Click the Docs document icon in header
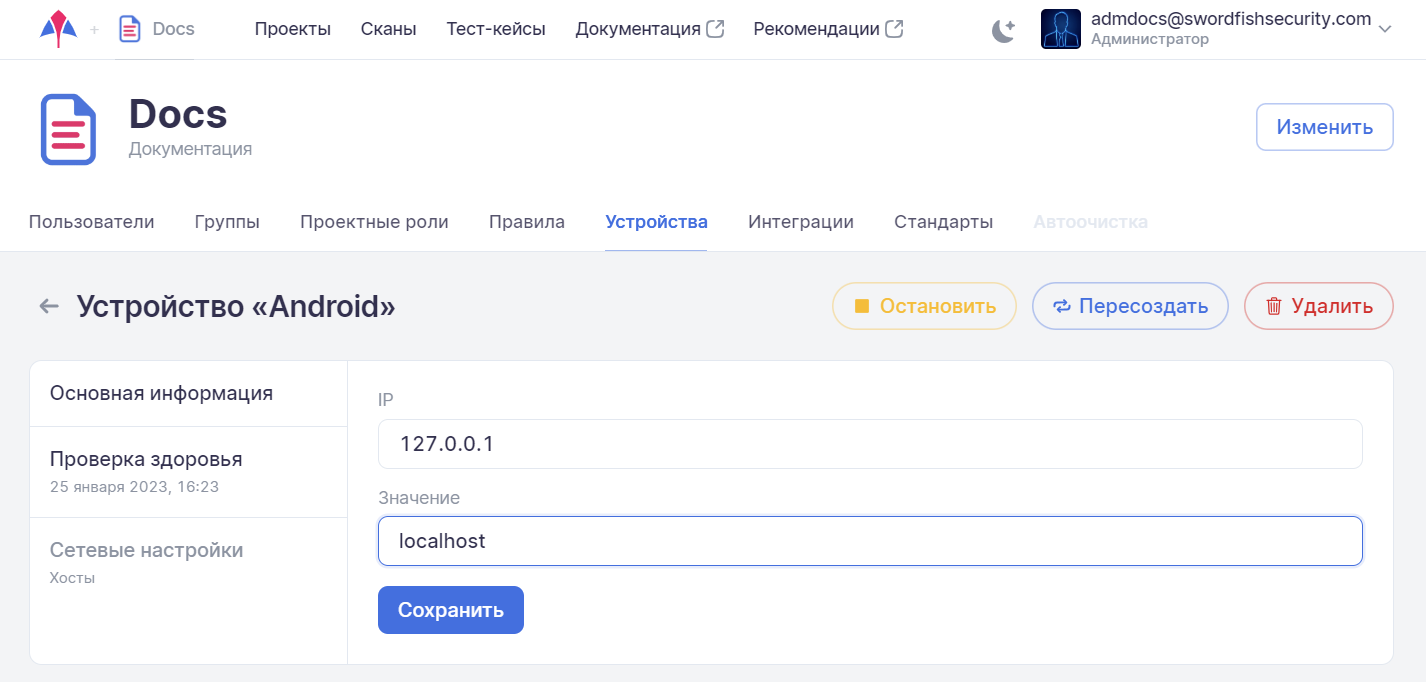 point(130,29)
